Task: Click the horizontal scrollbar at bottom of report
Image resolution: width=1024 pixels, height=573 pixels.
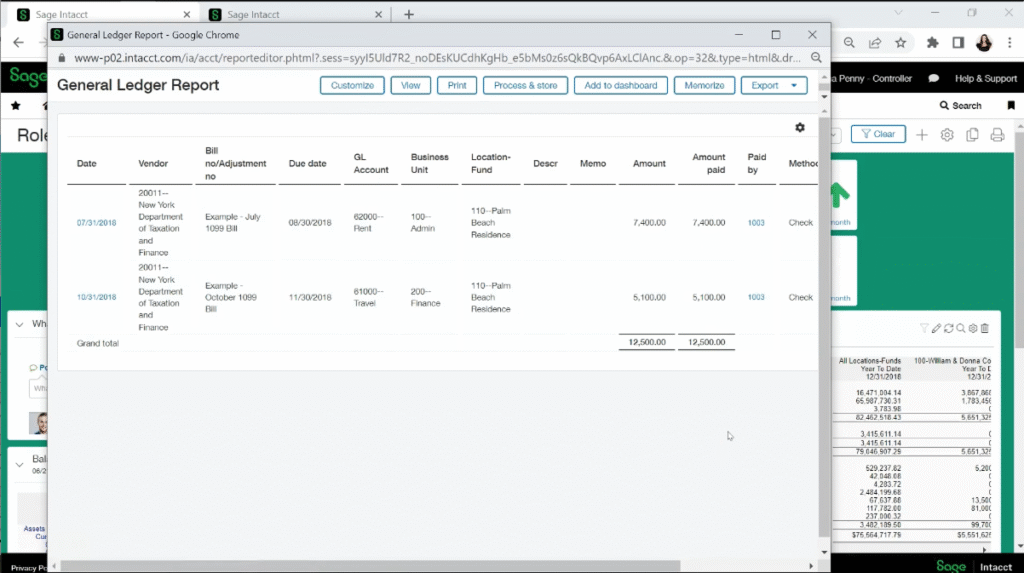Action: click(370, 566)
